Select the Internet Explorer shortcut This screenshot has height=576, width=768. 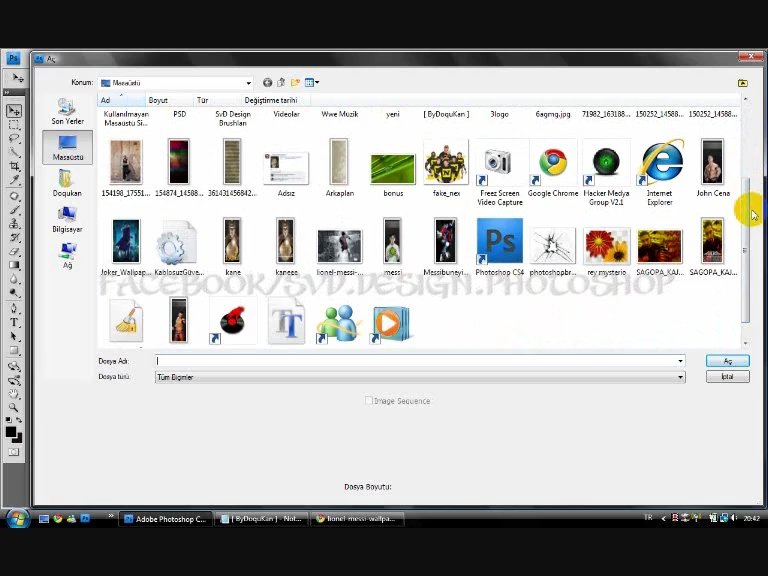click(660, 172)
